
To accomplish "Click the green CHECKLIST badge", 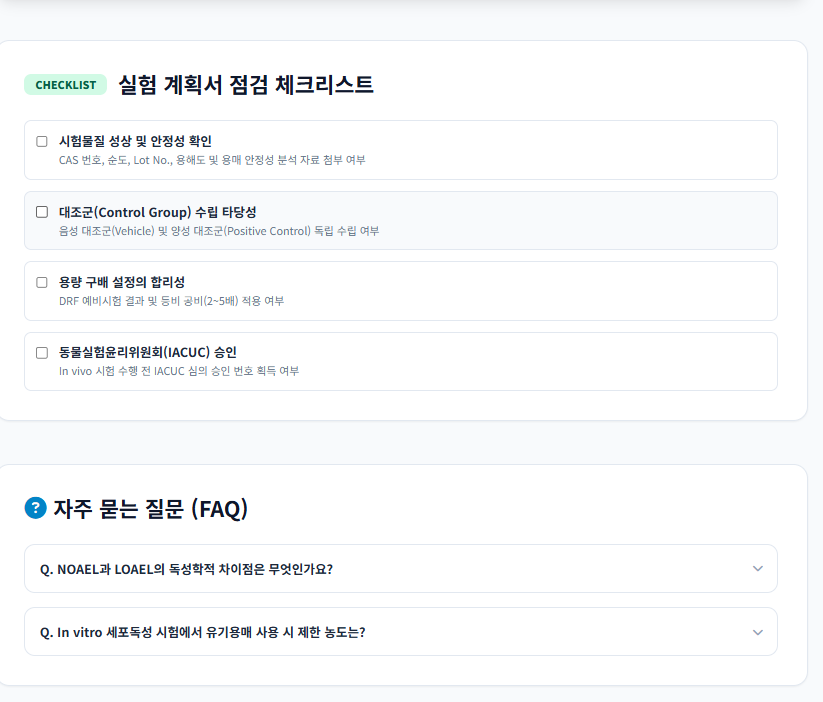I will pos(66,85).
